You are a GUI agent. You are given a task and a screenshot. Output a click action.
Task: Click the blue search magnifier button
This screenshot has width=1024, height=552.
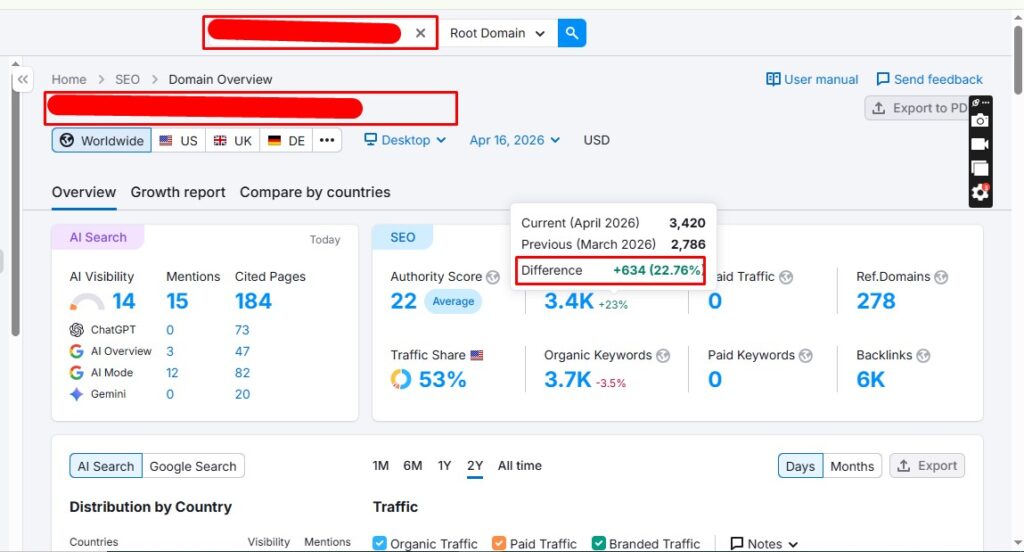571,33
